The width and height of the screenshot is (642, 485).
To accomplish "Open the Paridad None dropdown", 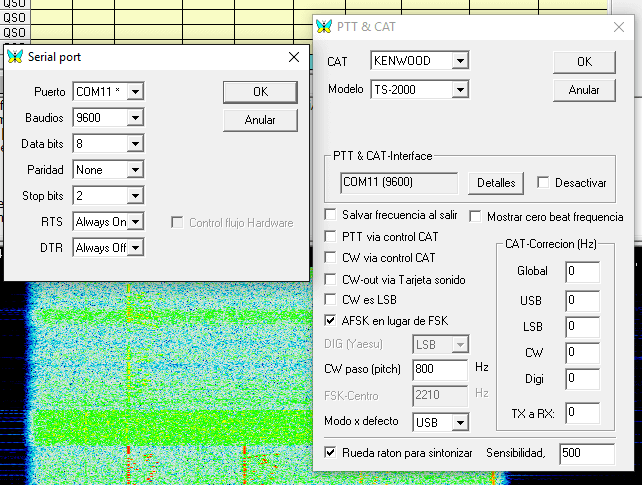I will pyautogui.click(x=135, y=170).
